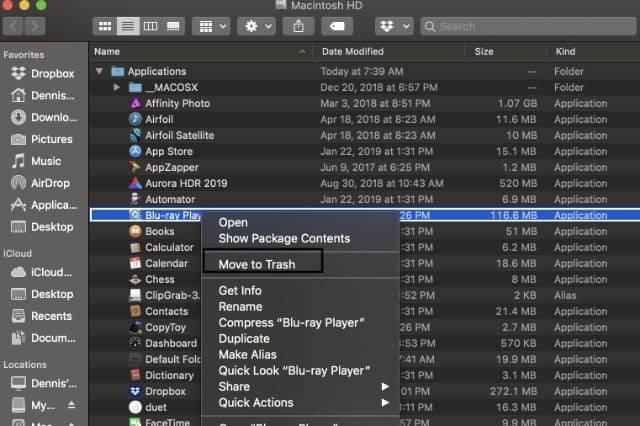The width and height of the screenshot is (640, 426).
Task: Click the Share toolbar button
Action: click(299, 26)
